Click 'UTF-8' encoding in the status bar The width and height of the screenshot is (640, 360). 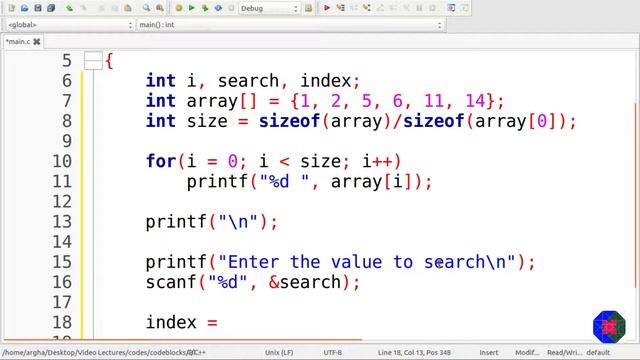coord(333,352)
